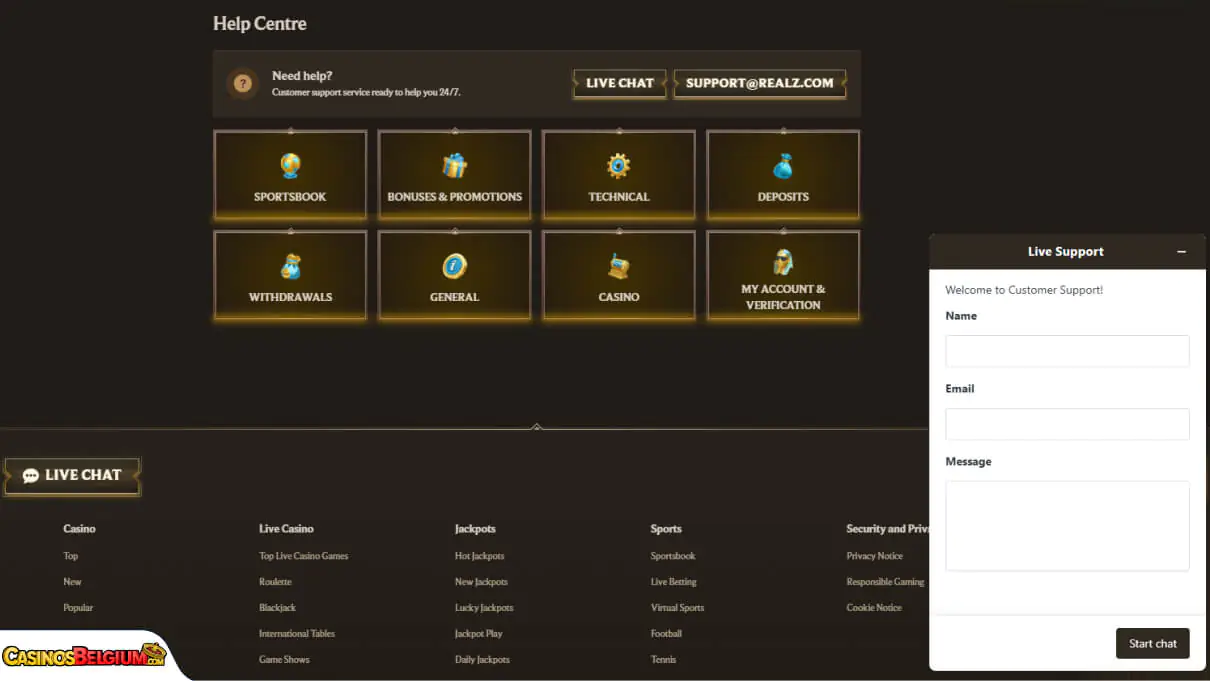Click the question mark help icon
Viewport: 1210px width, 681px height.
(242, 84)
